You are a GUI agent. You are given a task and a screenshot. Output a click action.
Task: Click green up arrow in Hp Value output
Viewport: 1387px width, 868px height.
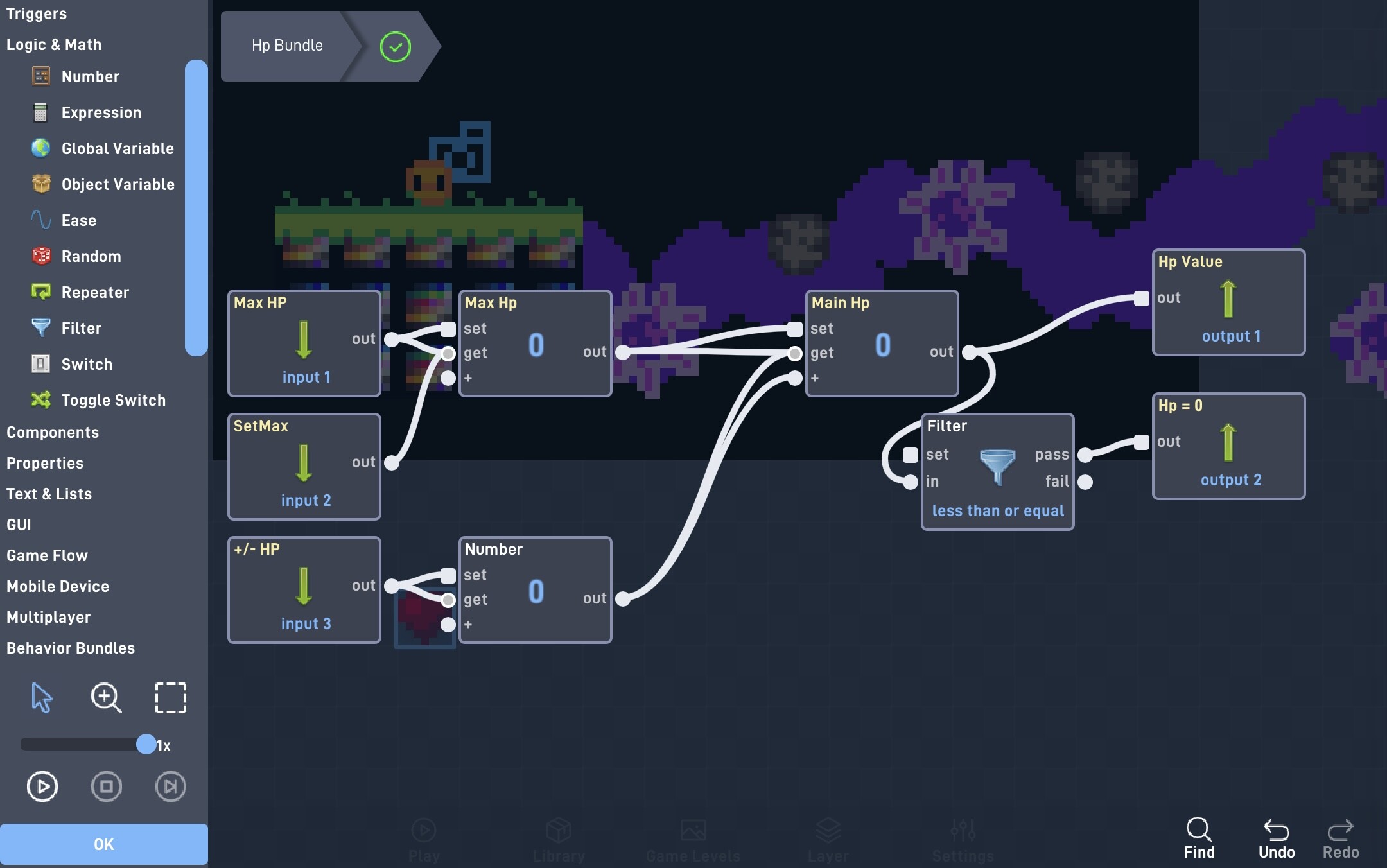click(x=1228, y=299)
